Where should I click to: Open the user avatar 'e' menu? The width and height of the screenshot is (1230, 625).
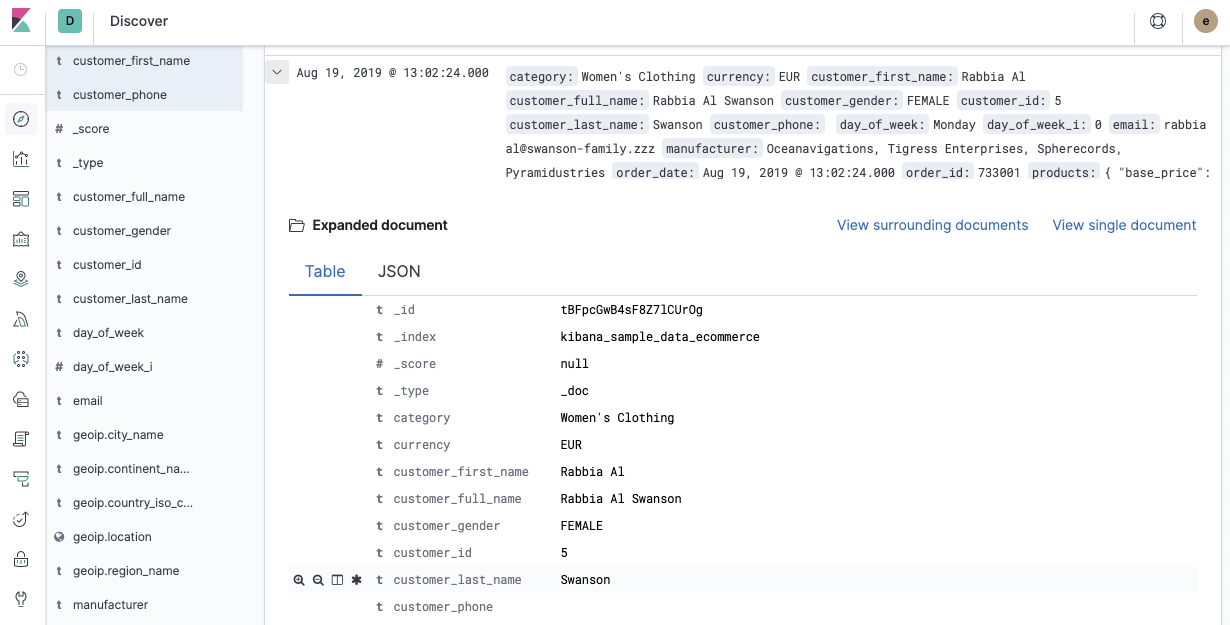[1206, 21]
